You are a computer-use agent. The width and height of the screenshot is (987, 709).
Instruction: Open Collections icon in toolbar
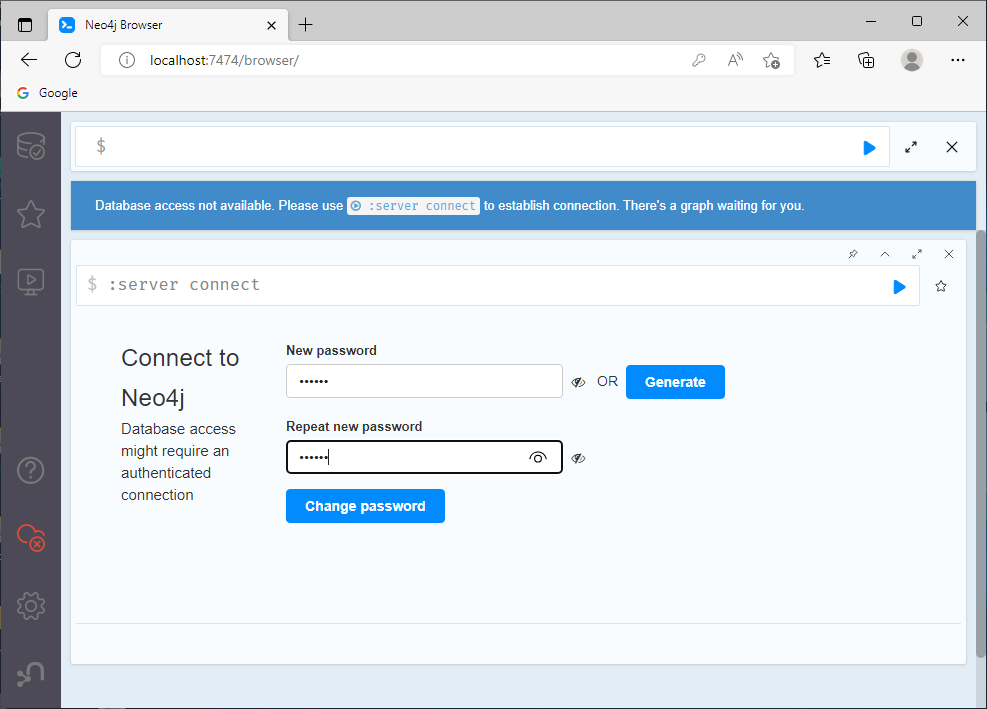(x=866, y=60)
